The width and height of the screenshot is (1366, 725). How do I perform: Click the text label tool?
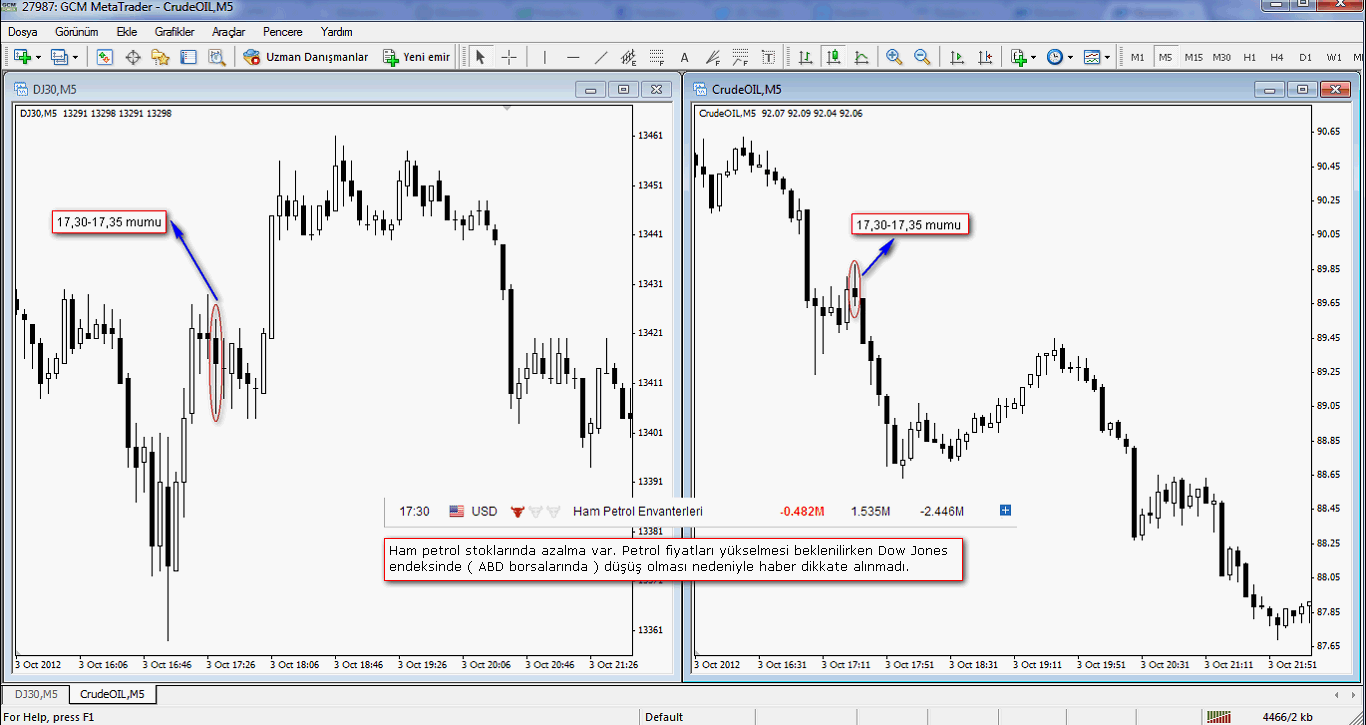[685, 57]
